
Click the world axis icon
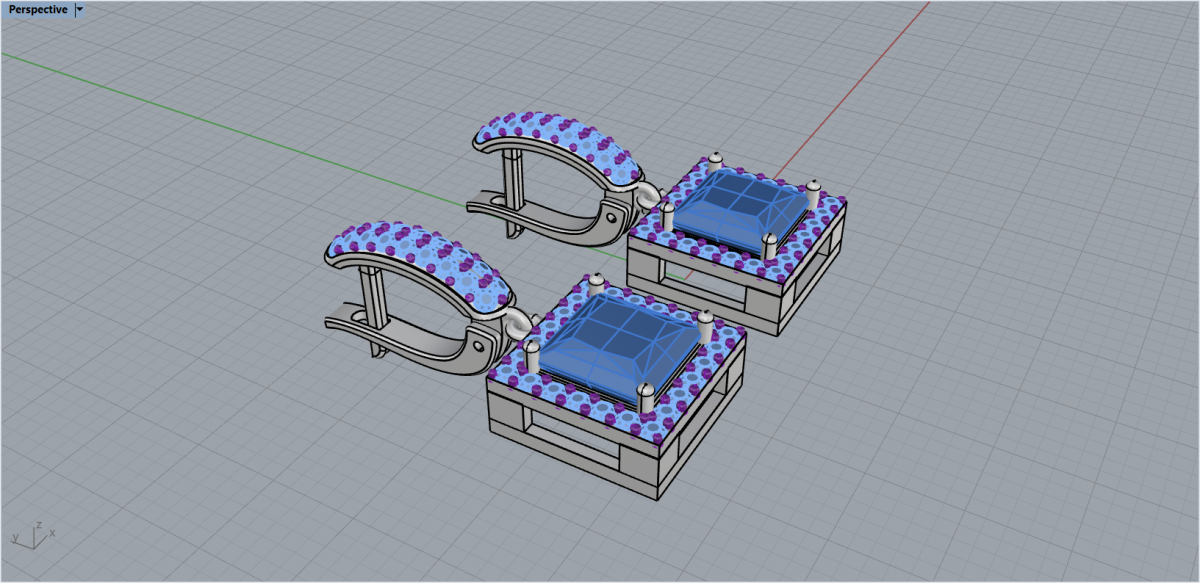(32, 536)
